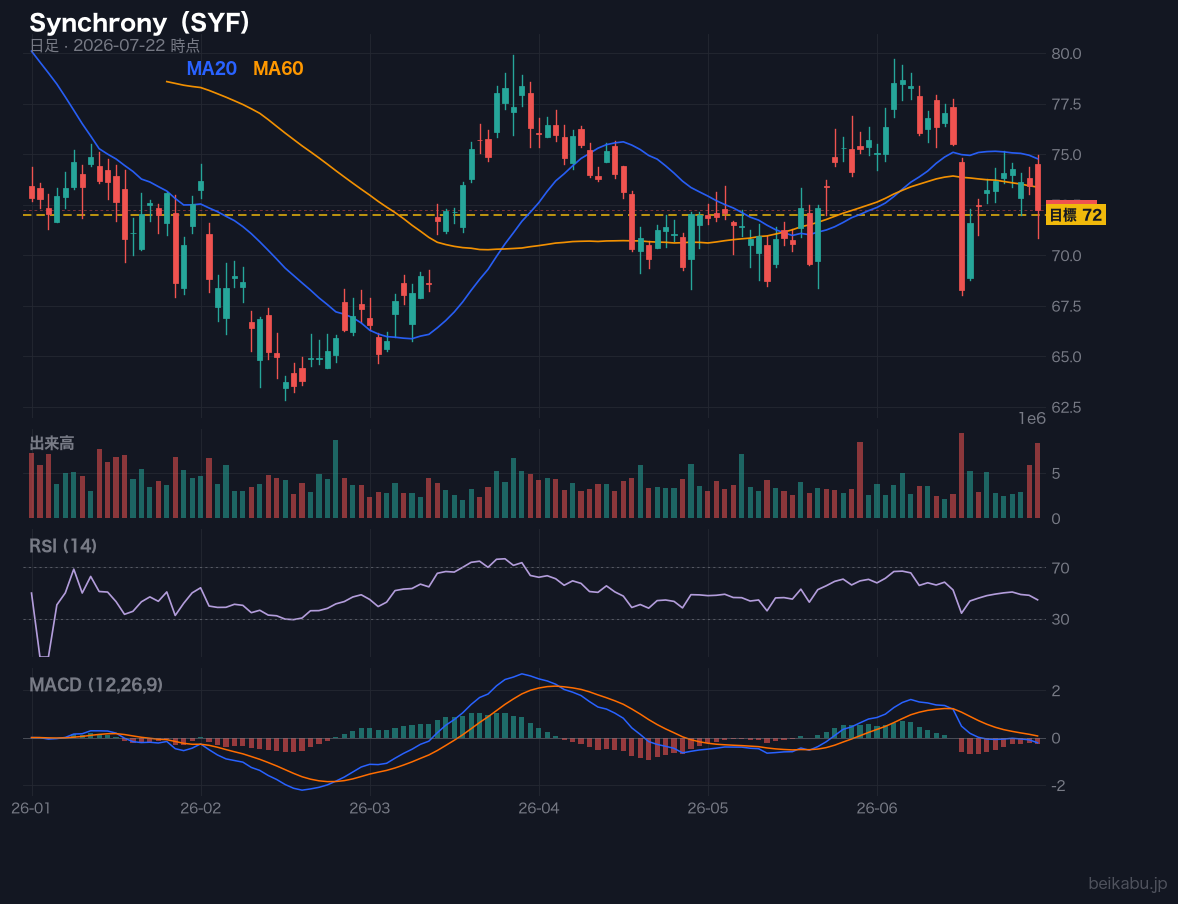The image size is (1178, 904).
Task: Click the 目標 72 target price tag
Action: tap(1075, 216)
